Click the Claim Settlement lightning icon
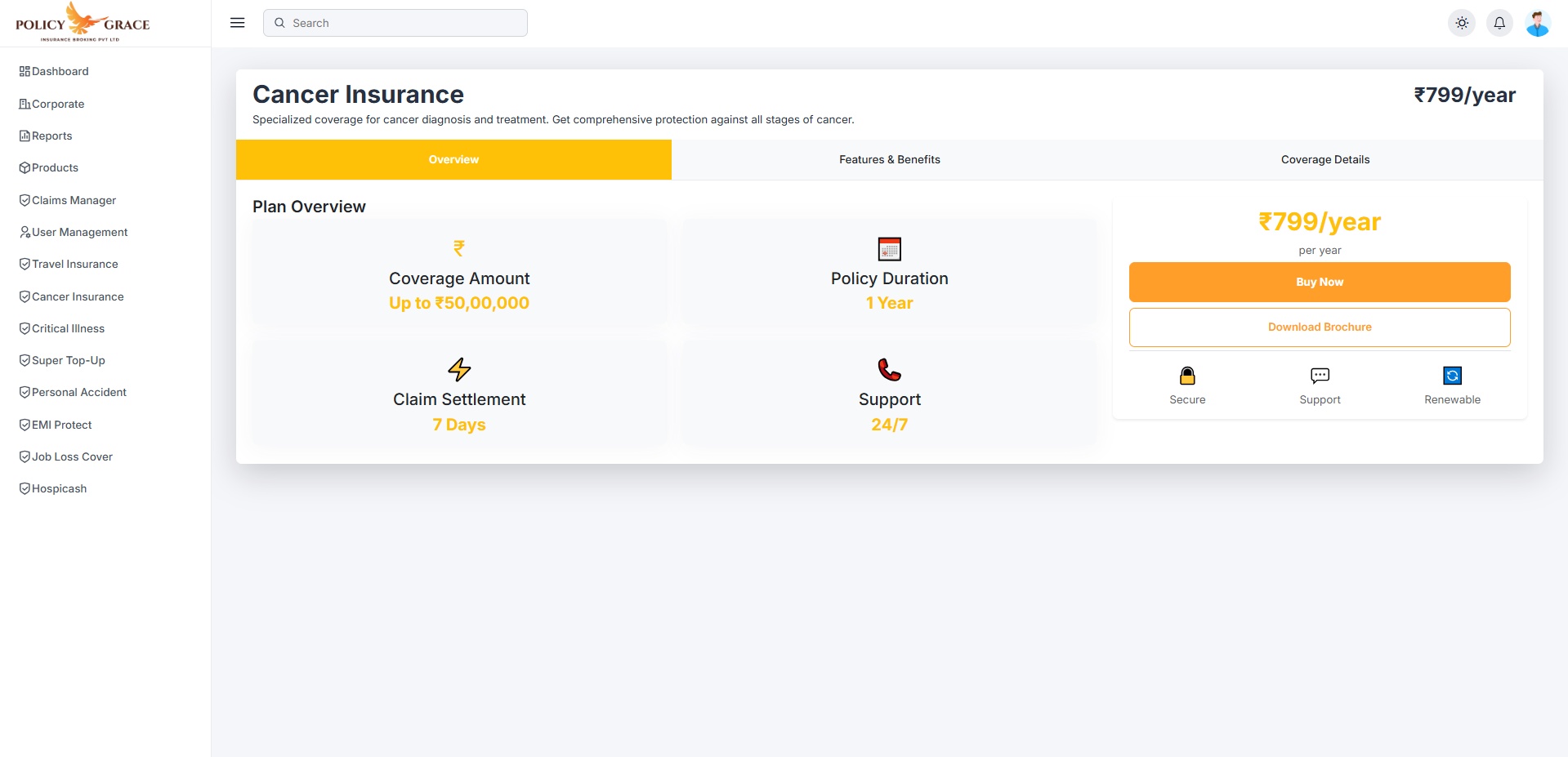The height and width of the screenshot is (757, 1568). tap(459, 370)
